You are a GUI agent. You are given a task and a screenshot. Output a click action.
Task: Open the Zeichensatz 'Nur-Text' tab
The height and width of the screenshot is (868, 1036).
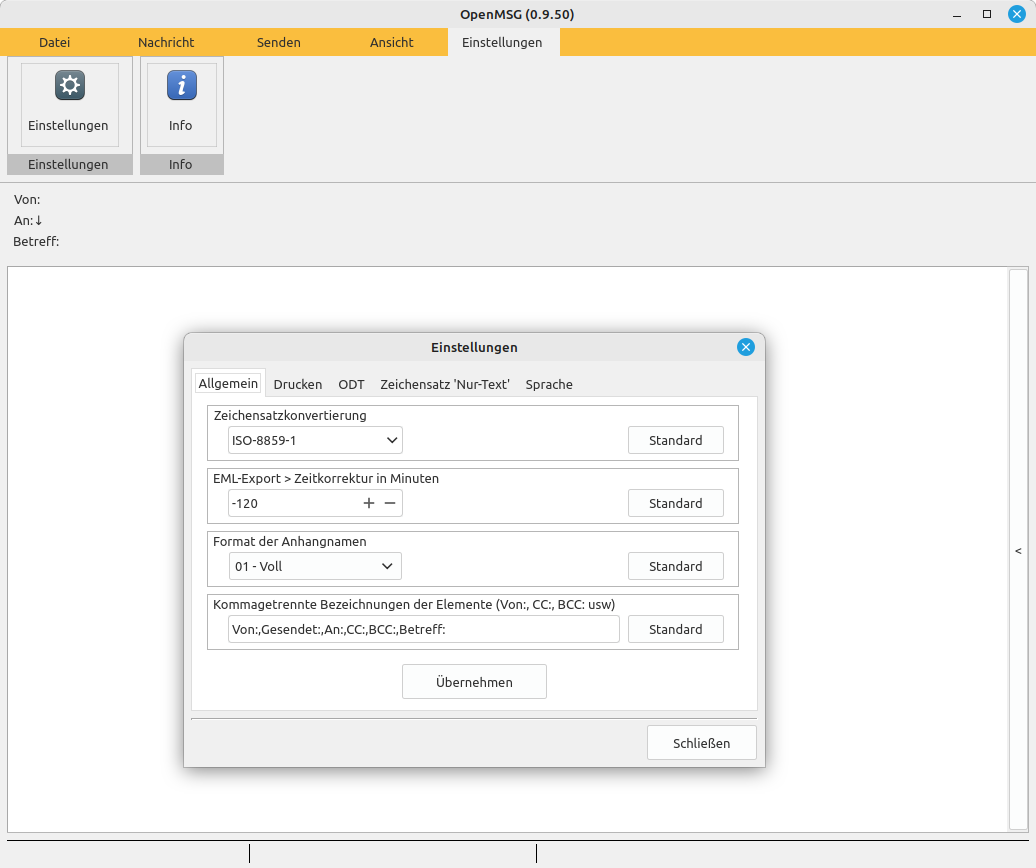click(x=445, y=384)
